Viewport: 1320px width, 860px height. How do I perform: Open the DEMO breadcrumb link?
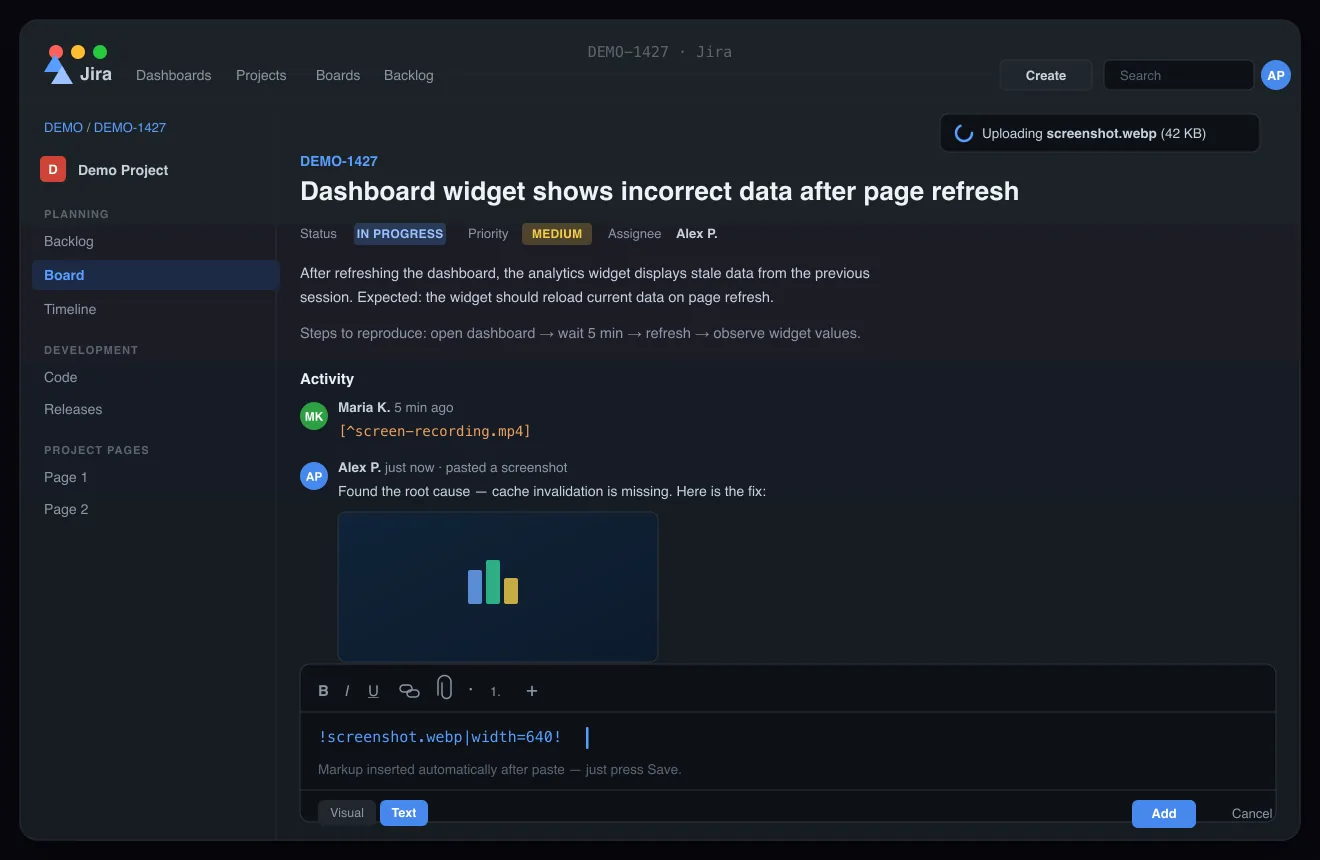(x=63, y=127)
